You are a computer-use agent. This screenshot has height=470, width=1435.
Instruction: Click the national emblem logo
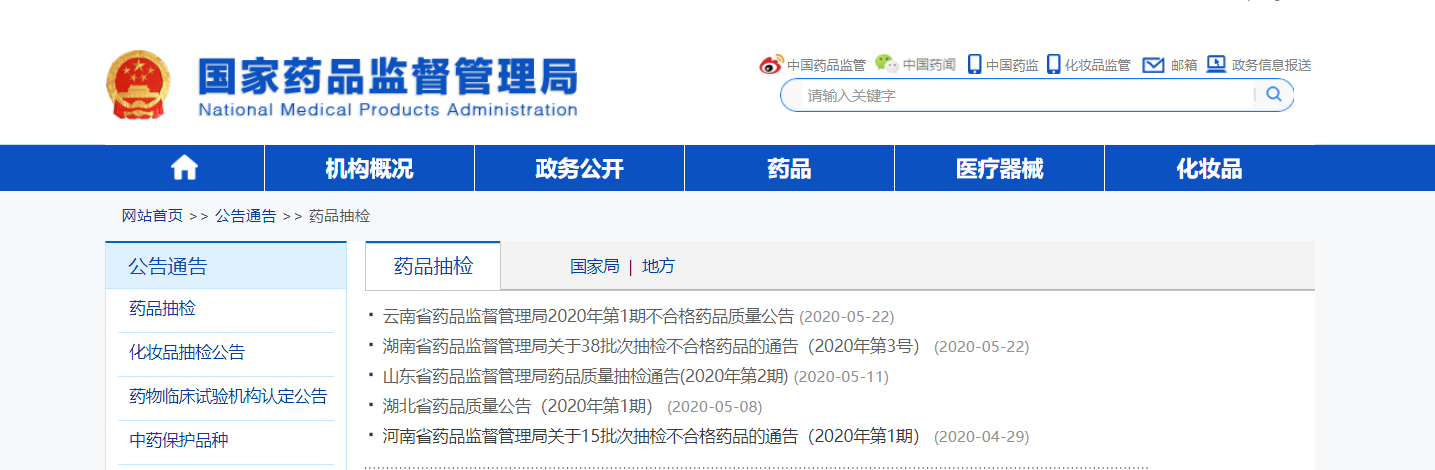tap(139, 85)
